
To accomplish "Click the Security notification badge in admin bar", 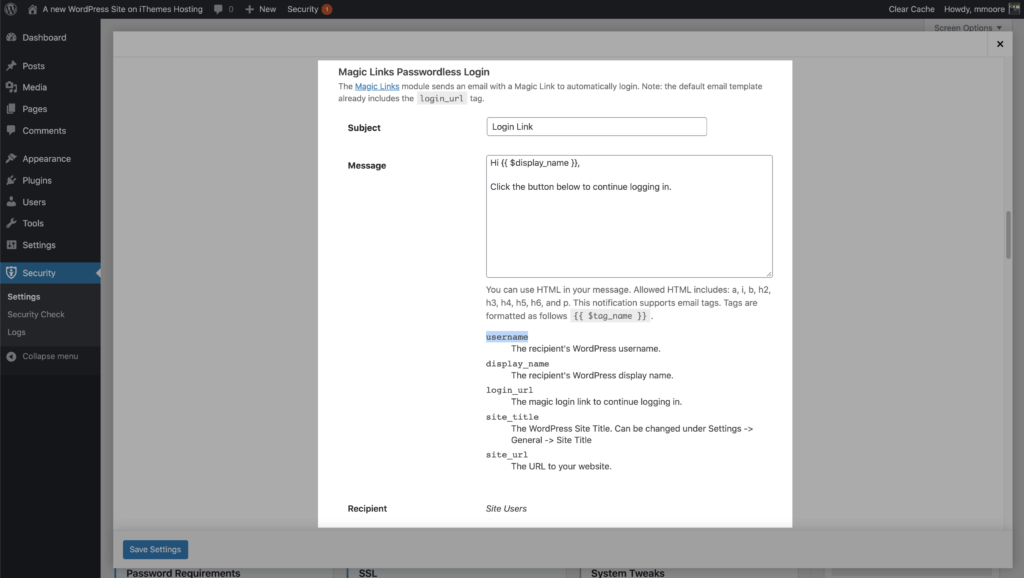I will [x=327, y=9].
